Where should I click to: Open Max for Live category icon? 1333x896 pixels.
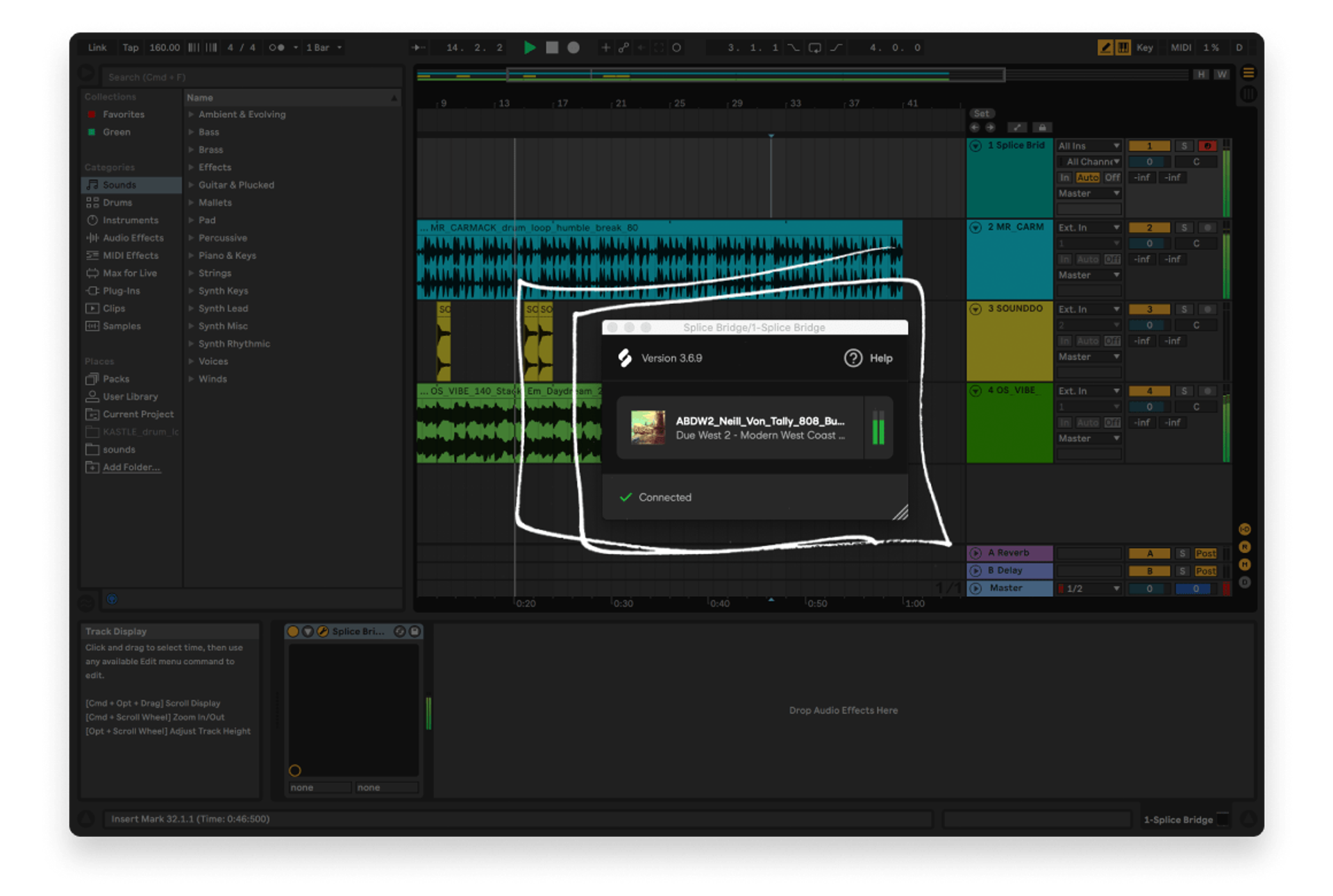(92, 273)
